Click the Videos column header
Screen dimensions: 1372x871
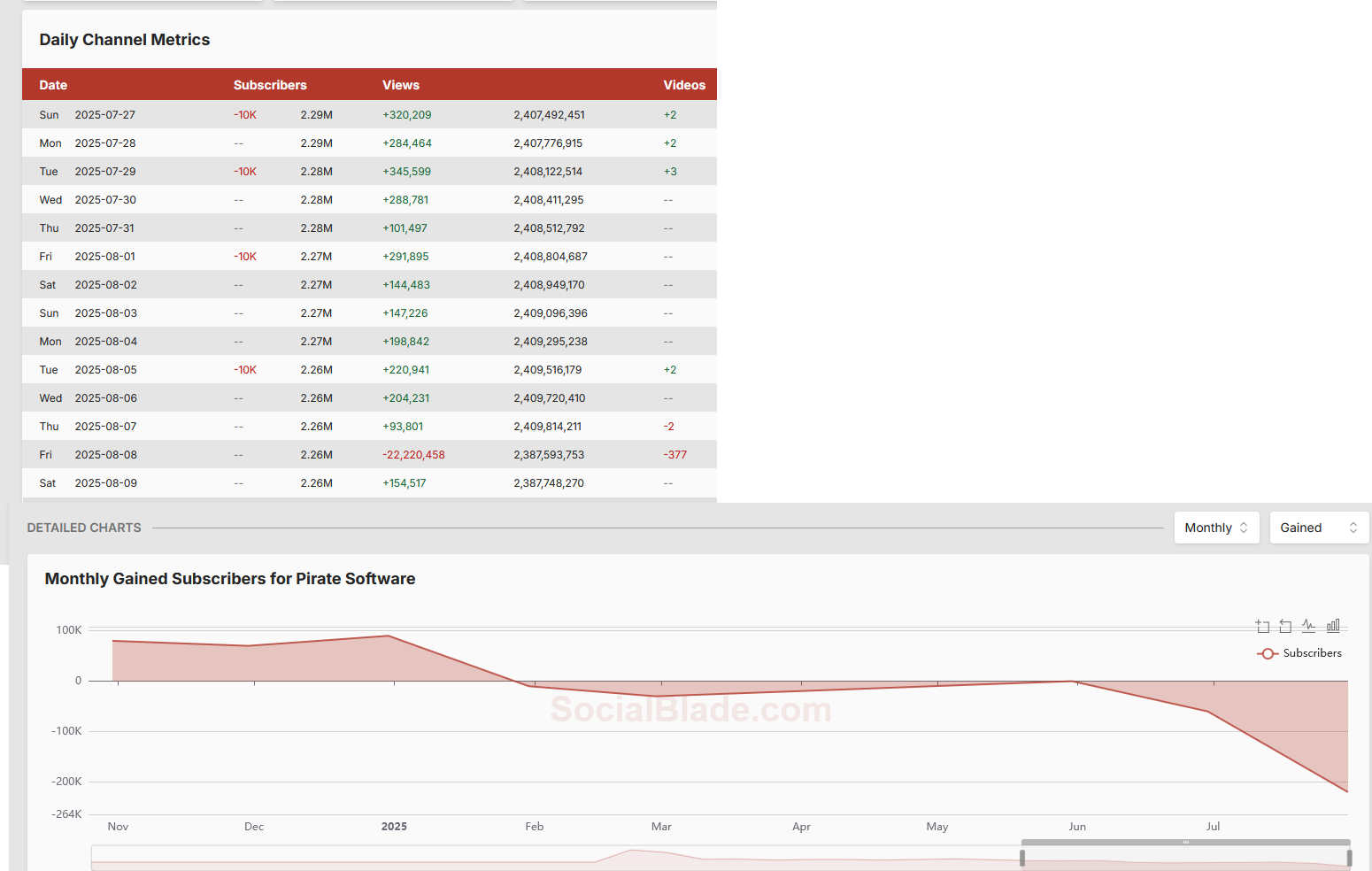(x=684, y=85)
